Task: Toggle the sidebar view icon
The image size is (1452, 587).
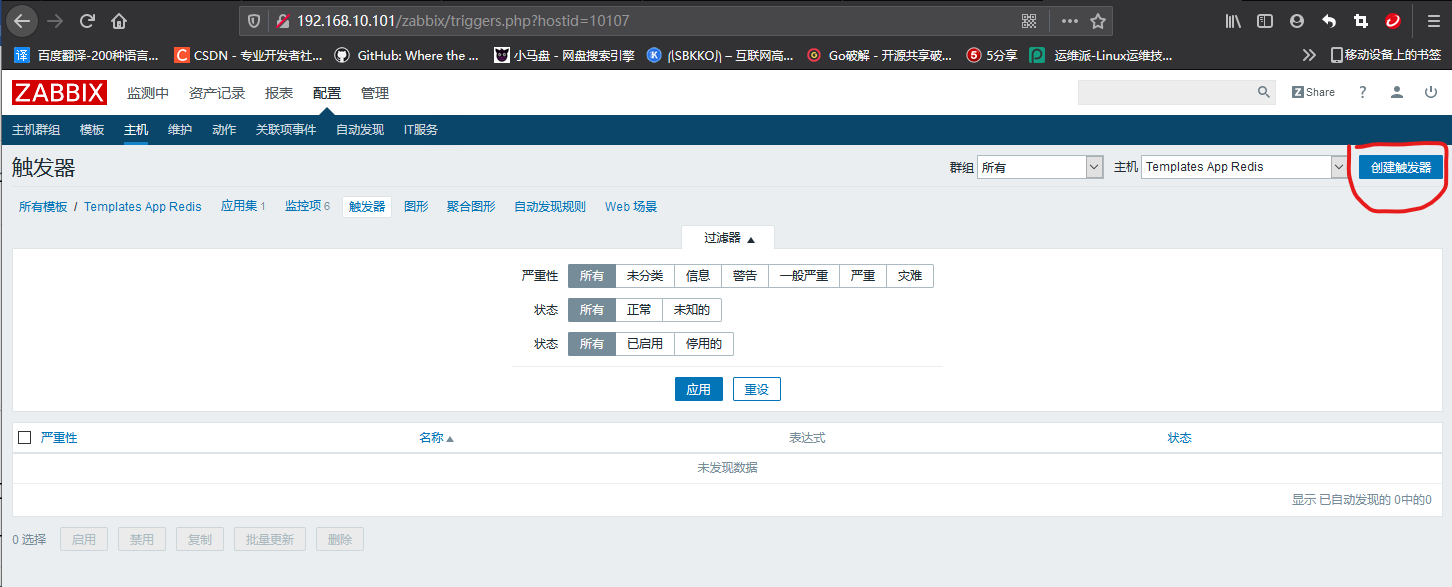Action: tap(1265, 20)
